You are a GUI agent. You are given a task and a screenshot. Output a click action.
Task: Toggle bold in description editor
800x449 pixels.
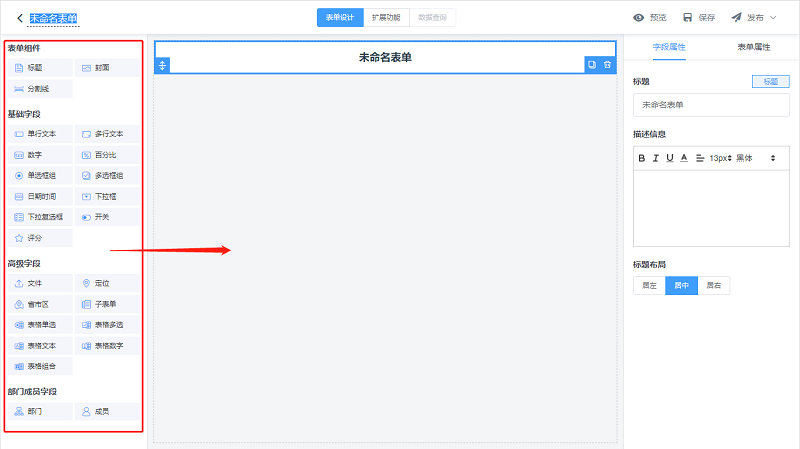642,158
